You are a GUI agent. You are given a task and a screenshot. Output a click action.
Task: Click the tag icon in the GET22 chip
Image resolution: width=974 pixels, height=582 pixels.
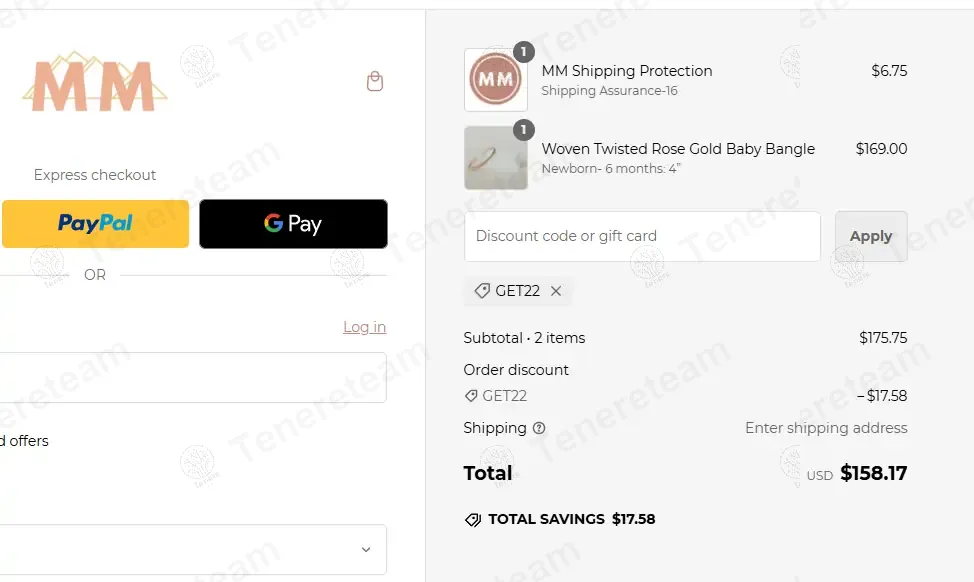coord(482,291)
